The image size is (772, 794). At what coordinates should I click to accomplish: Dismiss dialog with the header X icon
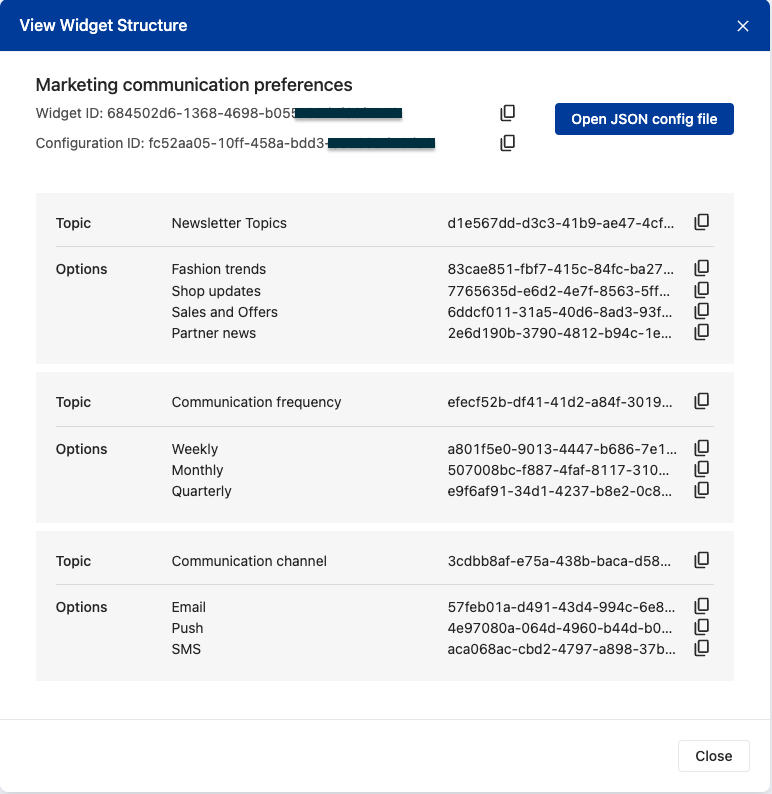[x=743, y=26]
